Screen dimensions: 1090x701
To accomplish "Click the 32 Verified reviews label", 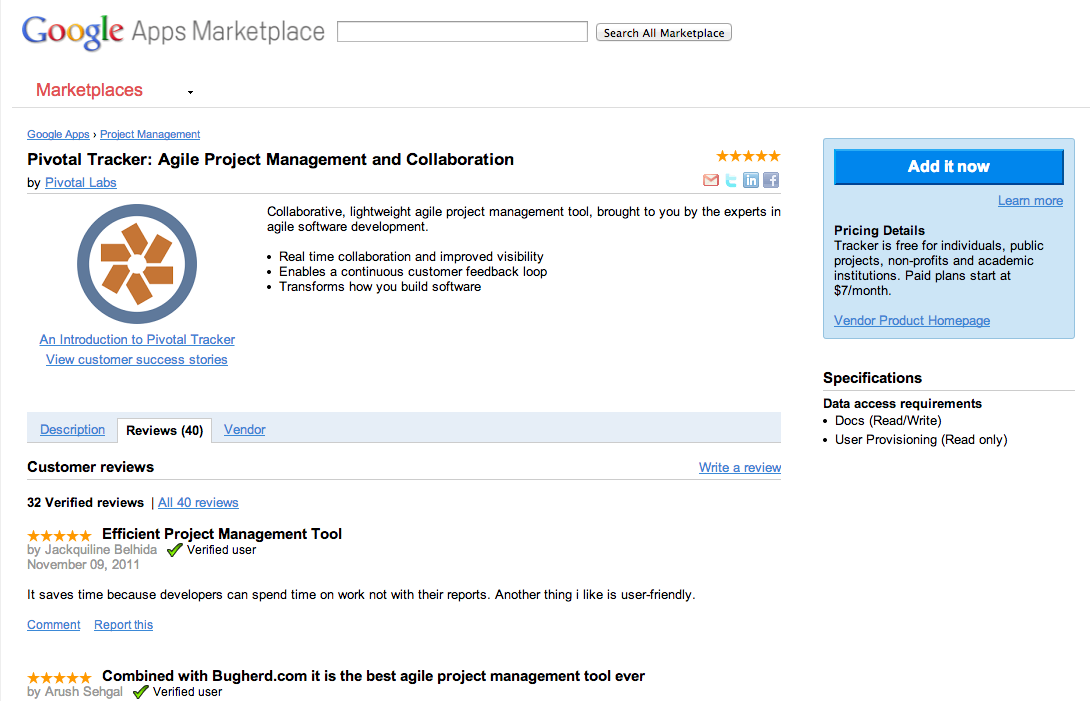I will coord(86,503).
